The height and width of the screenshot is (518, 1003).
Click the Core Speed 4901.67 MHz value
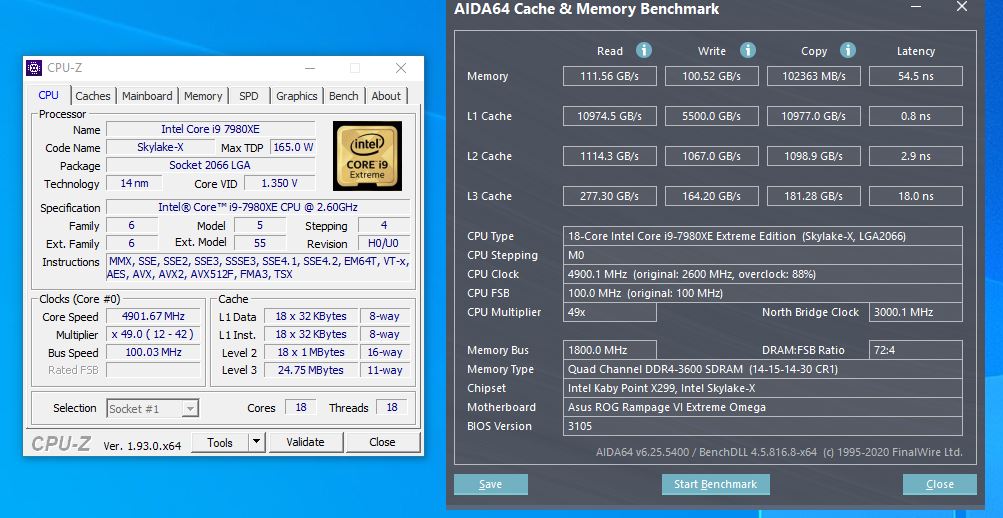[153, 317]
